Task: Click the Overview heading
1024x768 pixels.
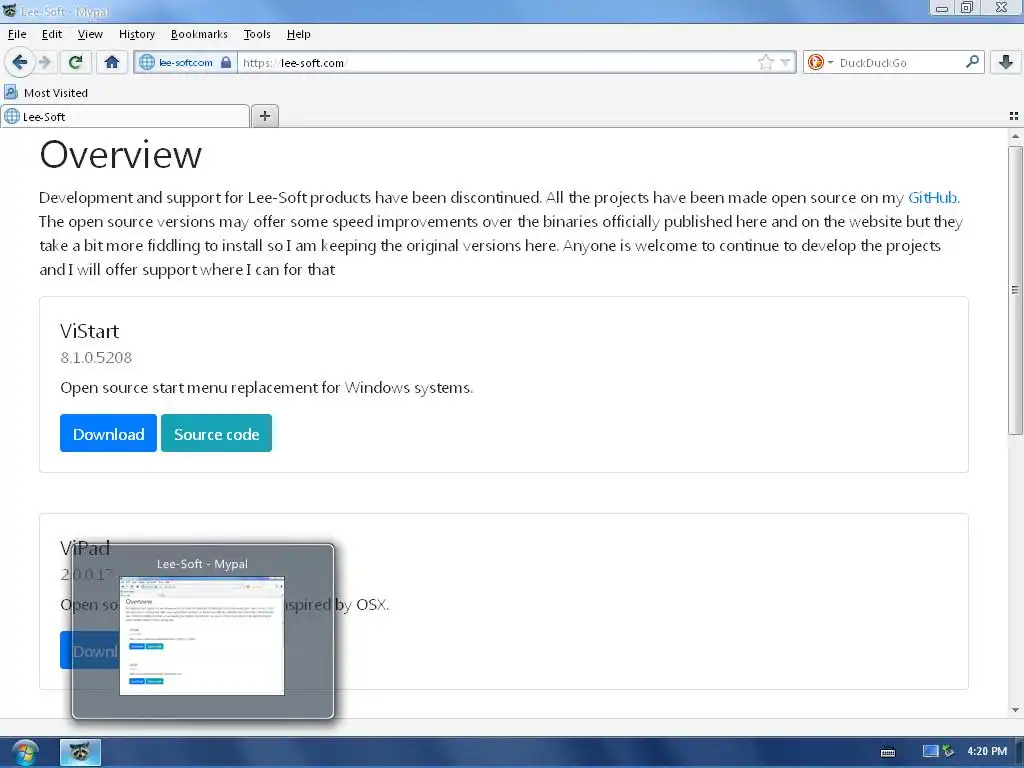Action: click(121, 155)
